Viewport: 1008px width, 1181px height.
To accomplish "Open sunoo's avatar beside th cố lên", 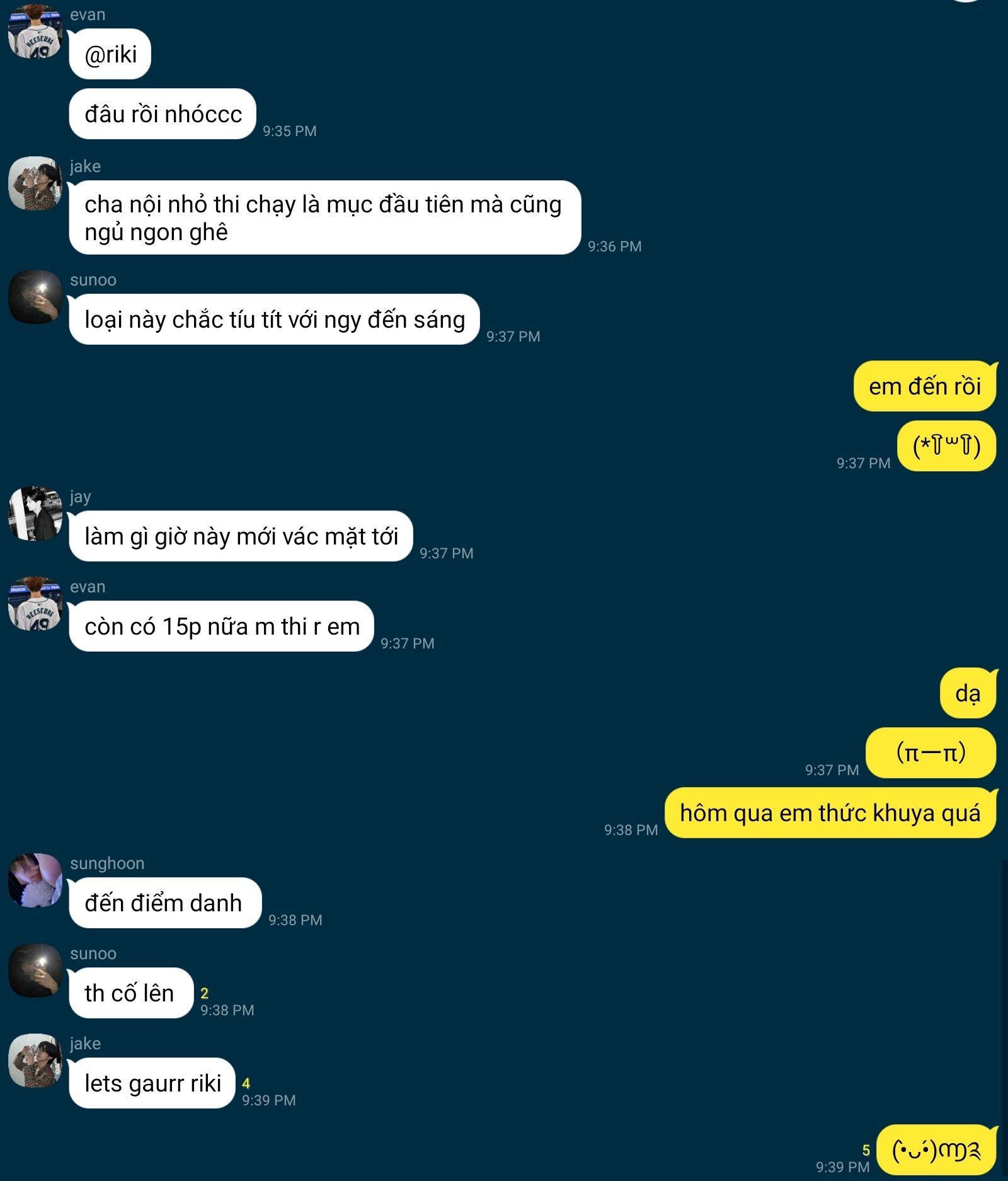I will tap(35, 971).
